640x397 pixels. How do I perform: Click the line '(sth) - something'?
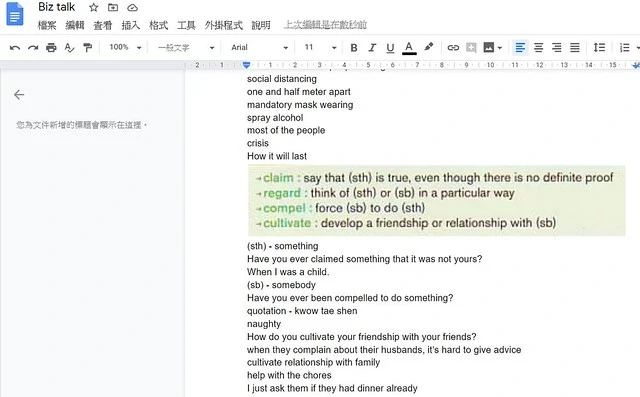point(282,246)
